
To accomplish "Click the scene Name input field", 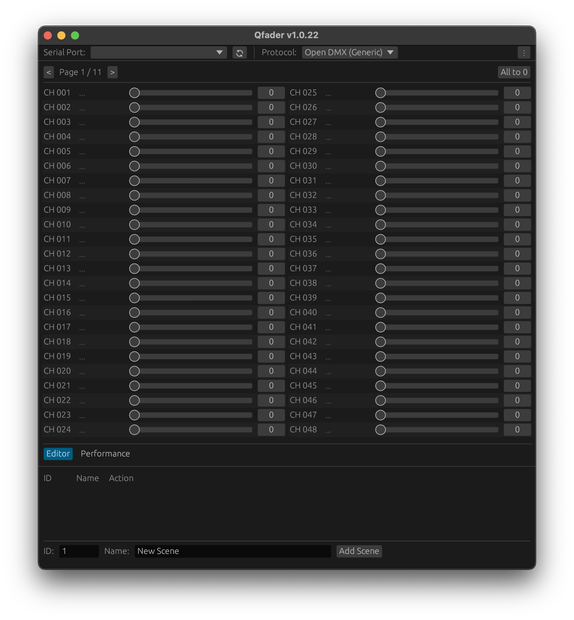I will tap(232, 551).
